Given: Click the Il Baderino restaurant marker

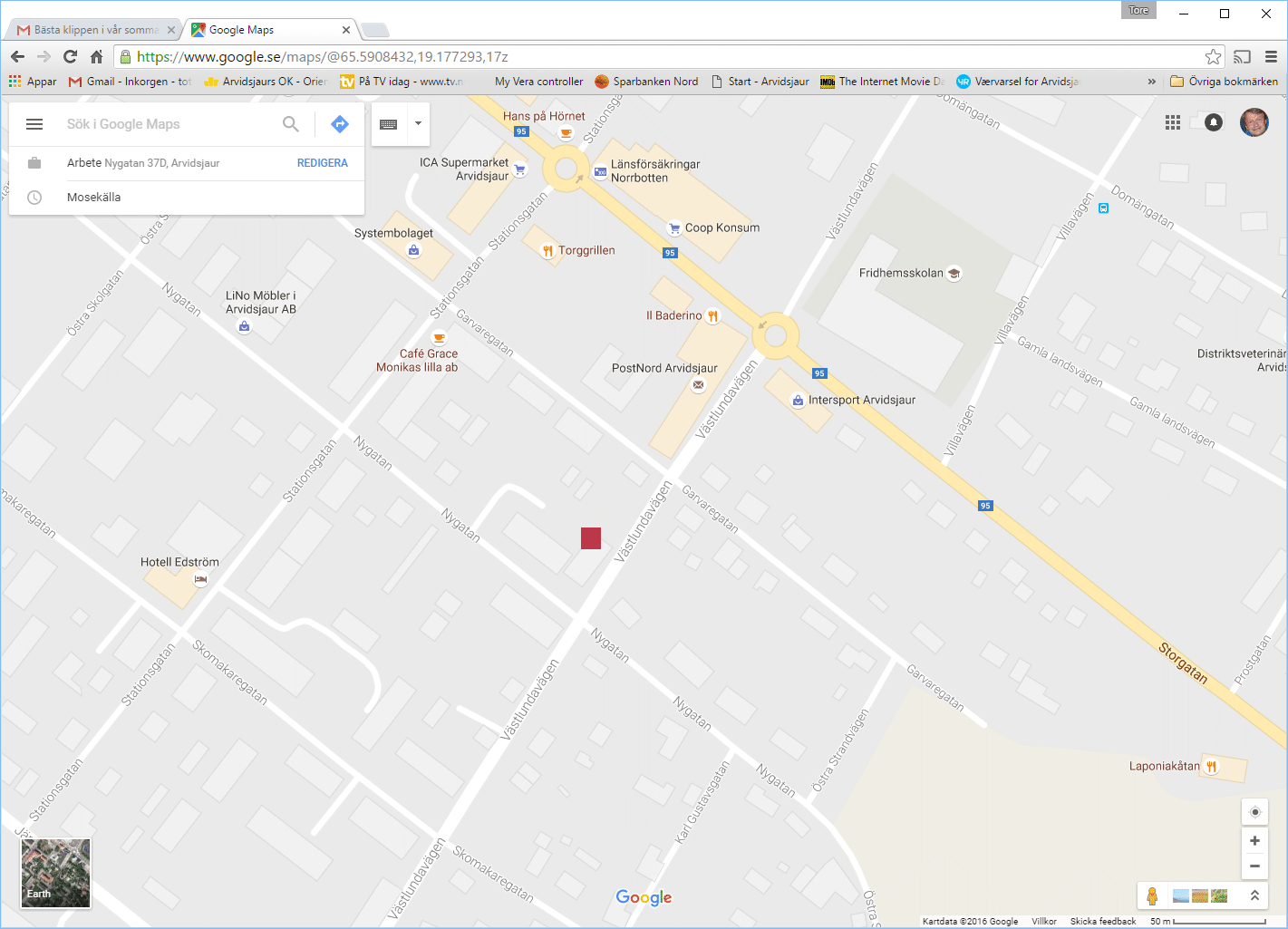Looking at the screenshot, I should coord(713,316).
